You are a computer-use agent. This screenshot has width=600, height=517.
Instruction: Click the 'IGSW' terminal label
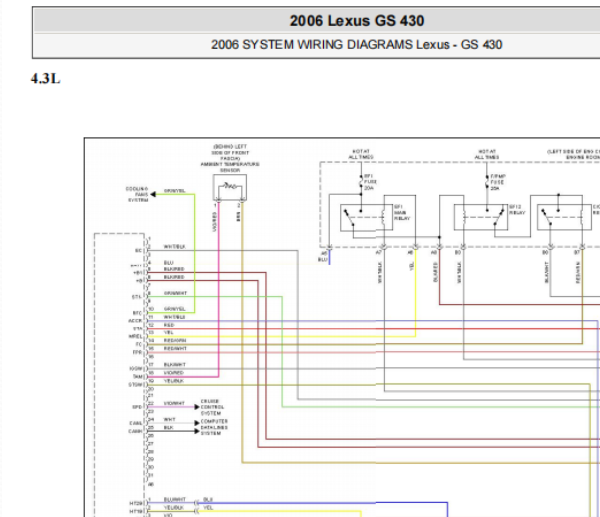coord(136,369)
